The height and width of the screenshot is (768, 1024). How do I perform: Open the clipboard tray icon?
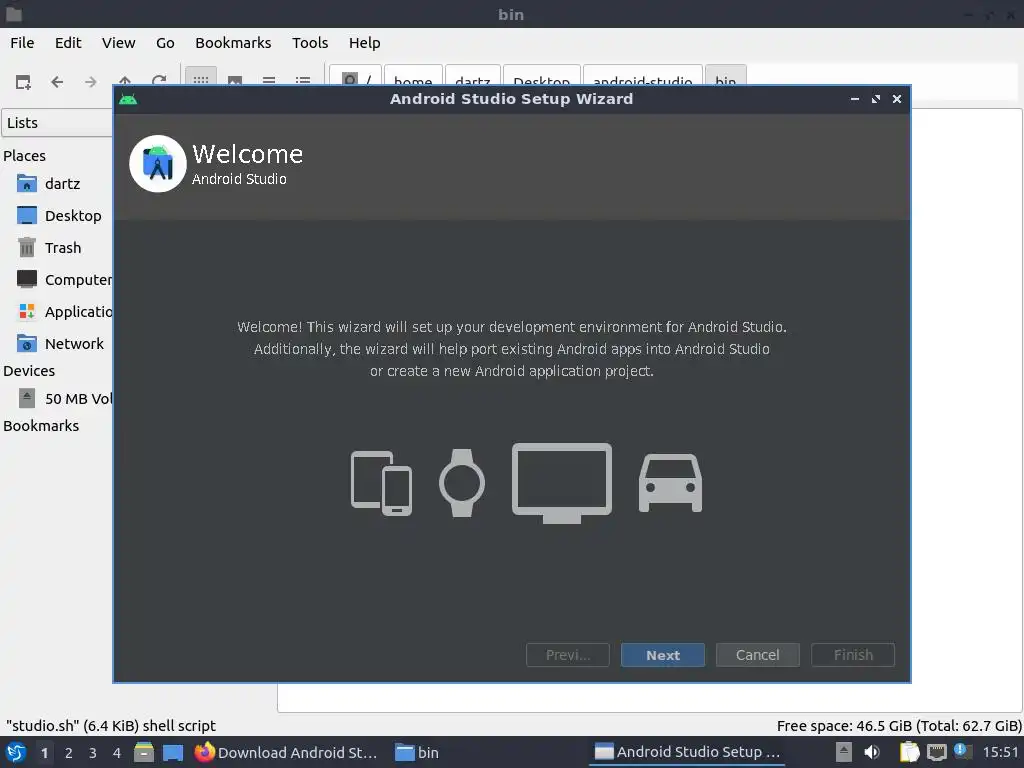tap(909, 753)
